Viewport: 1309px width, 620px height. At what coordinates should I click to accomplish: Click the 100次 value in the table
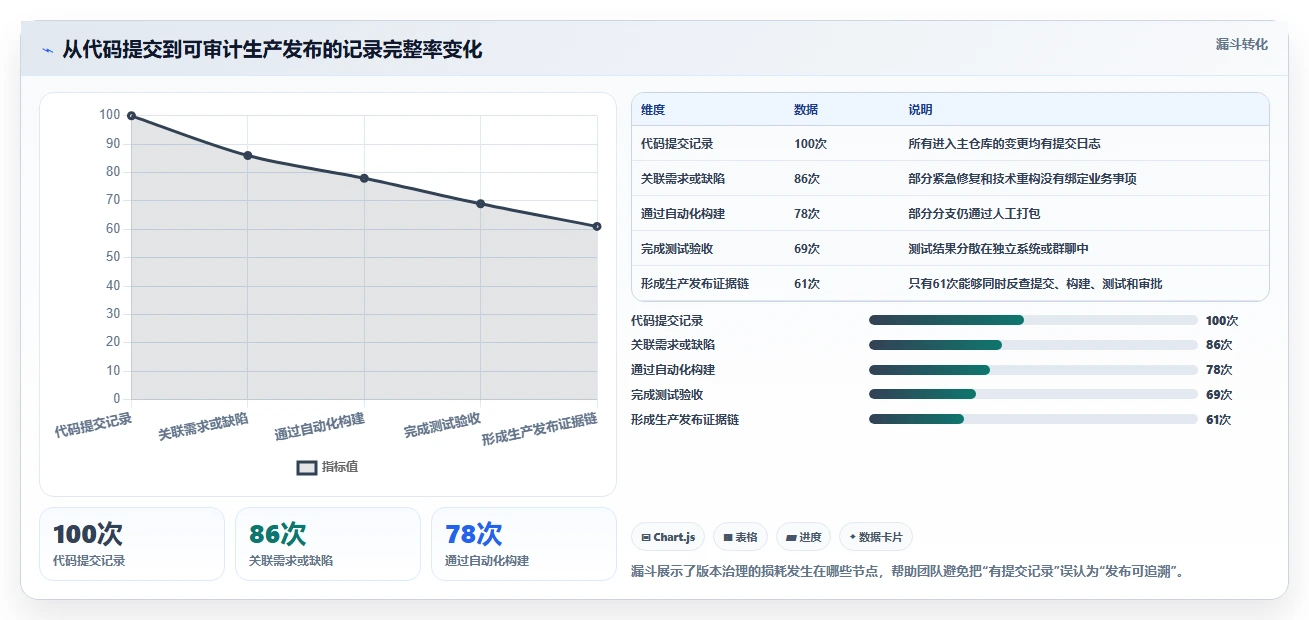tap(810, 144)
